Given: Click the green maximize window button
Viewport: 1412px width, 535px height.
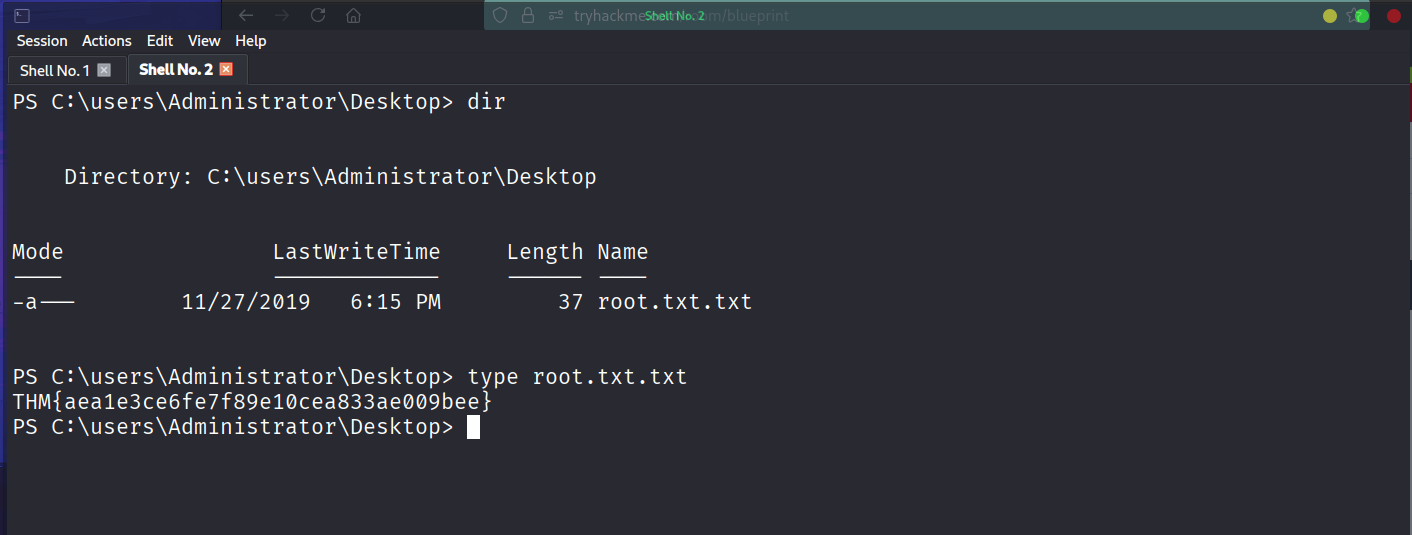Looking at the screenshot, I should click(1361, 16).
